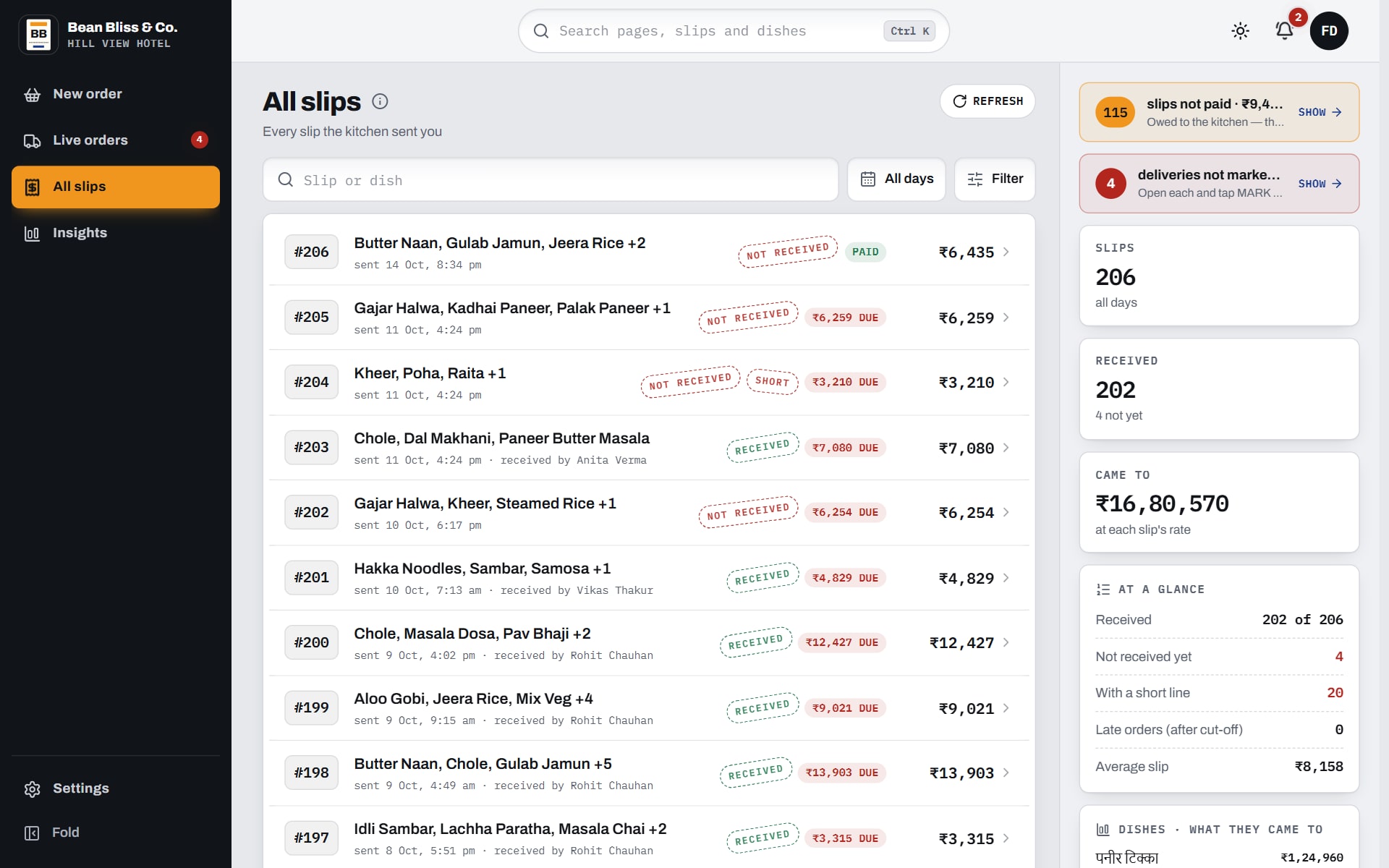Click the Dishes chart icon
Viewport: 1389px width, 868px height.
tap(1103, 830)
